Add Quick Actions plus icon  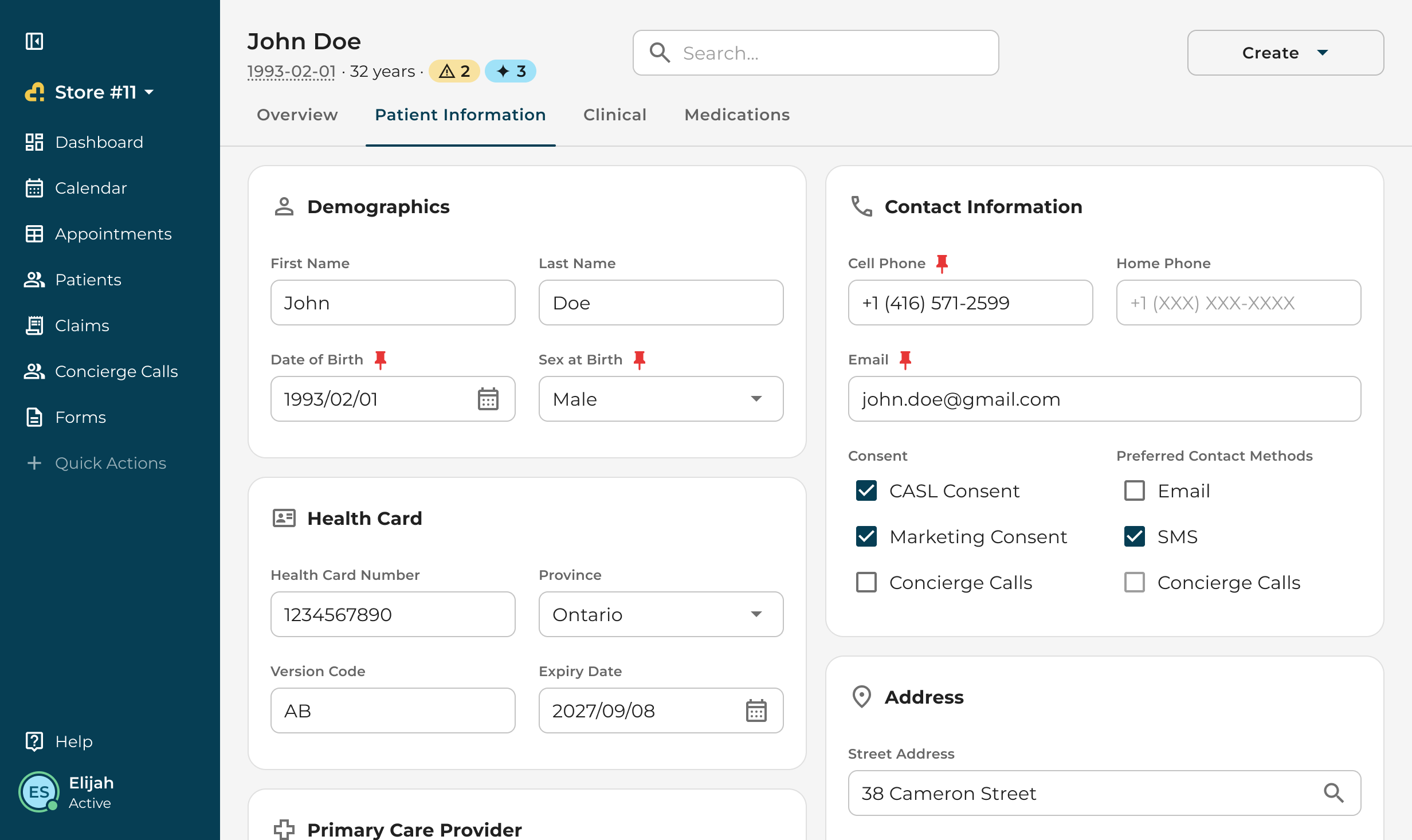(34, 463)
